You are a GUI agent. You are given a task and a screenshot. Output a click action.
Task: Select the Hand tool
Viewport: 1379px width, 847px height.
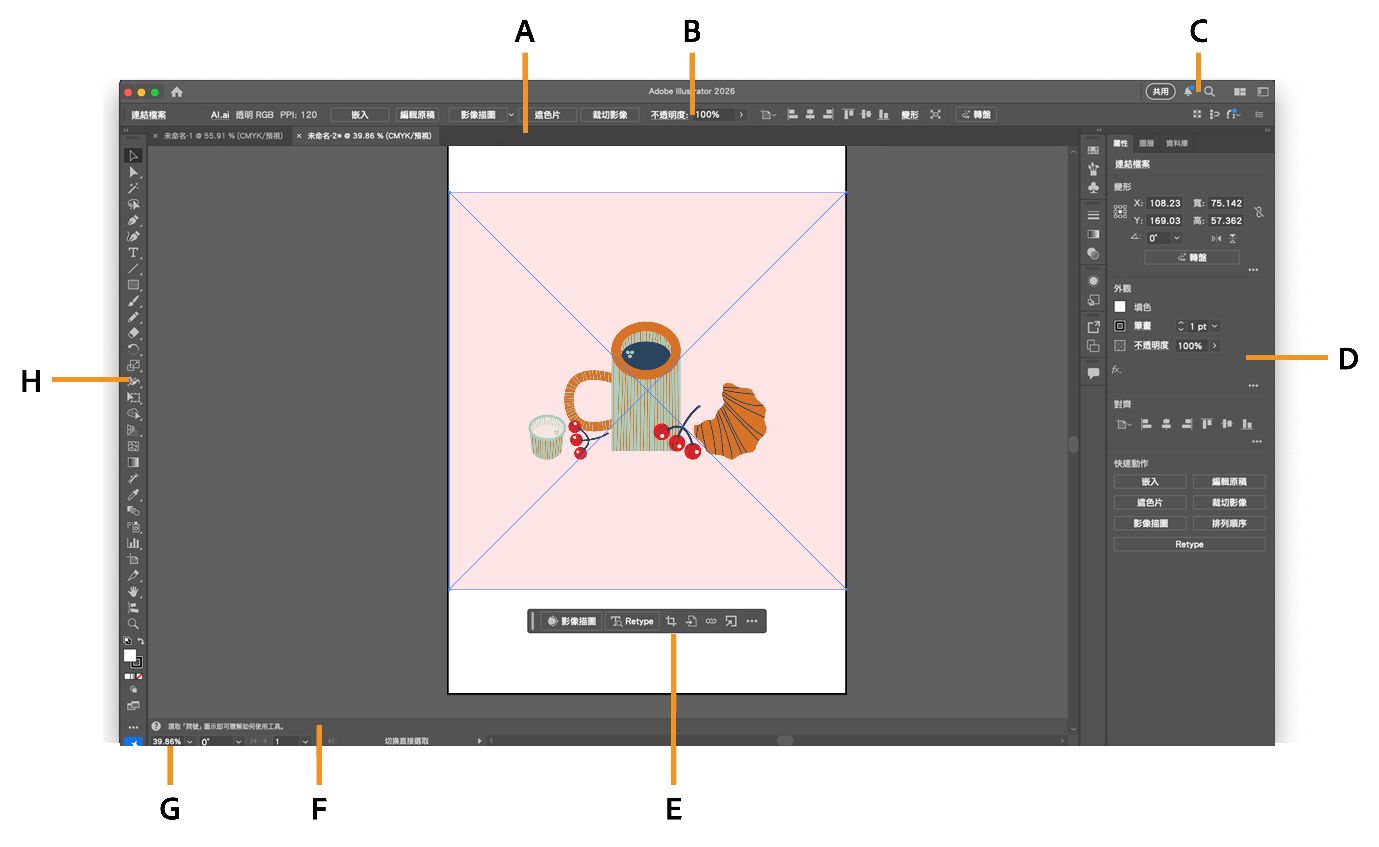pyautogui.click(x=133, y=590)
